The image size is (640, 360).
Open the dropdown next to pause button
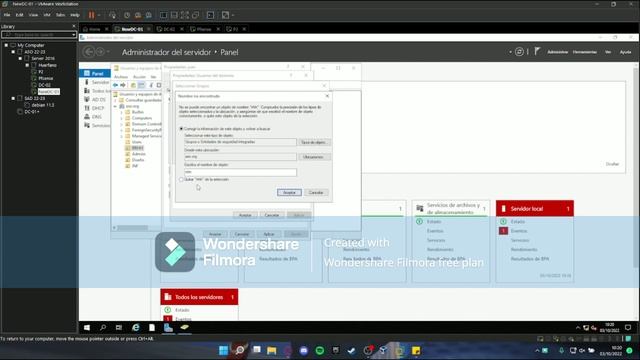[99, 15]
